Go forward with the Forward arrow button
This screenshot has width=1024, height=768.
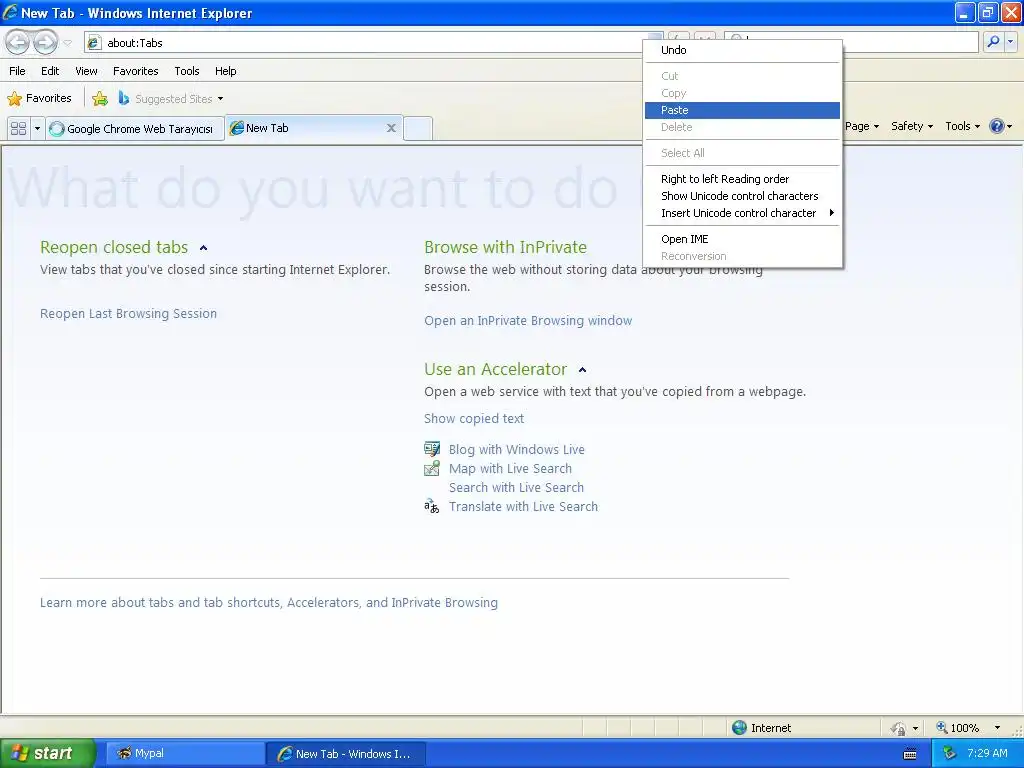(45, 42)
